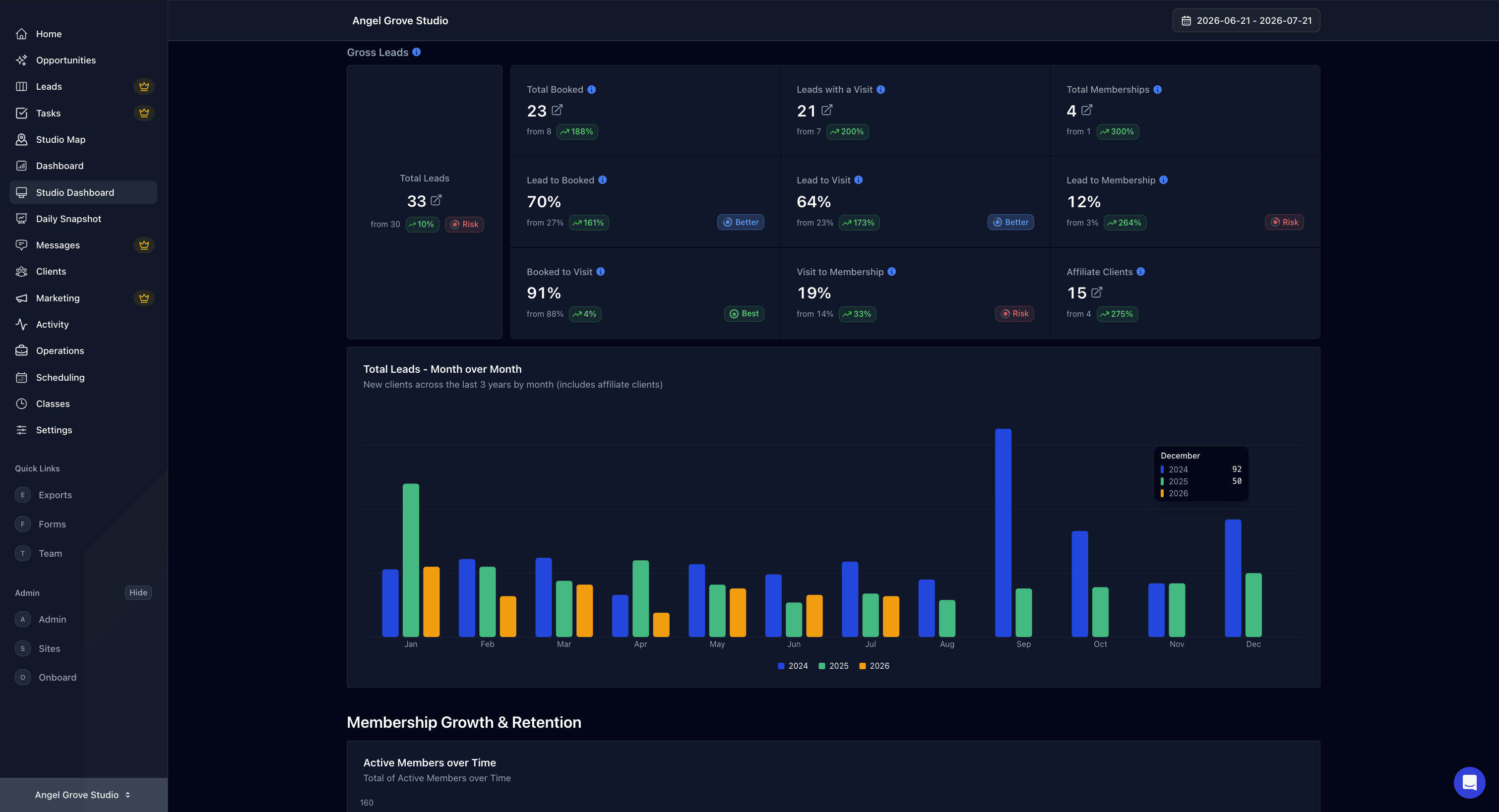Click the green January 2025 bar in chart
Image resolution: width=1499 pixels, height=812 pixels.
(411, 560)
